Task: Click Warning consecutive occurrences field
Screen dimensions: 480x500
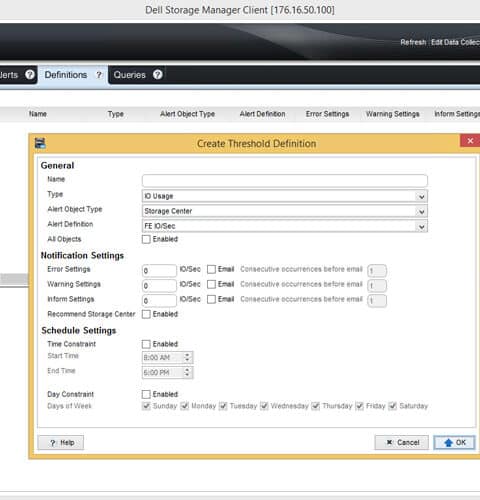Action: pyautogui.click(x=377, y=286)
